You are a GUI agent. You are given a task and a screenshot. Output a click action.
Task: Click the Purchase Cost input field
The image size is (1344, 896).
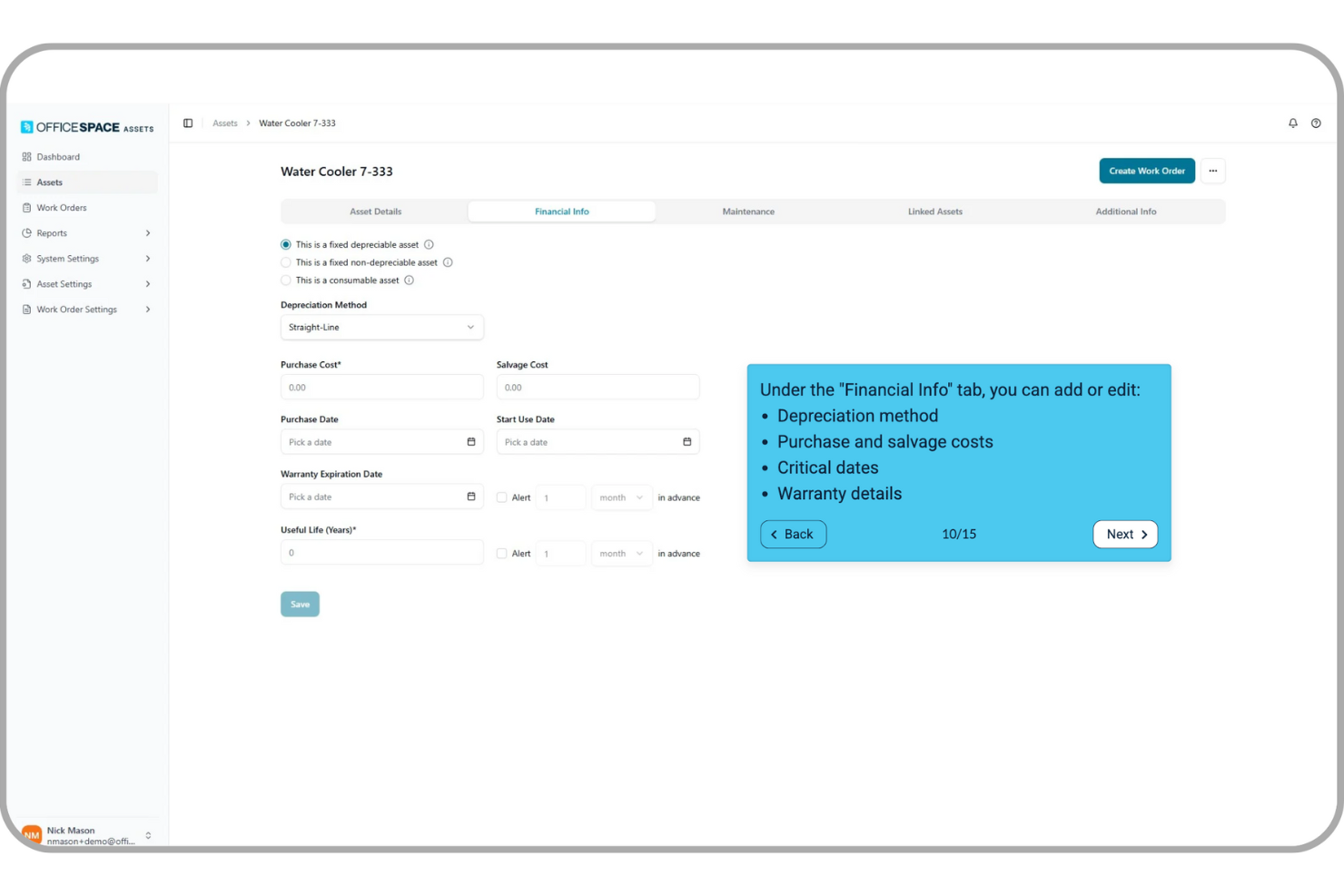tap(381, 388)
